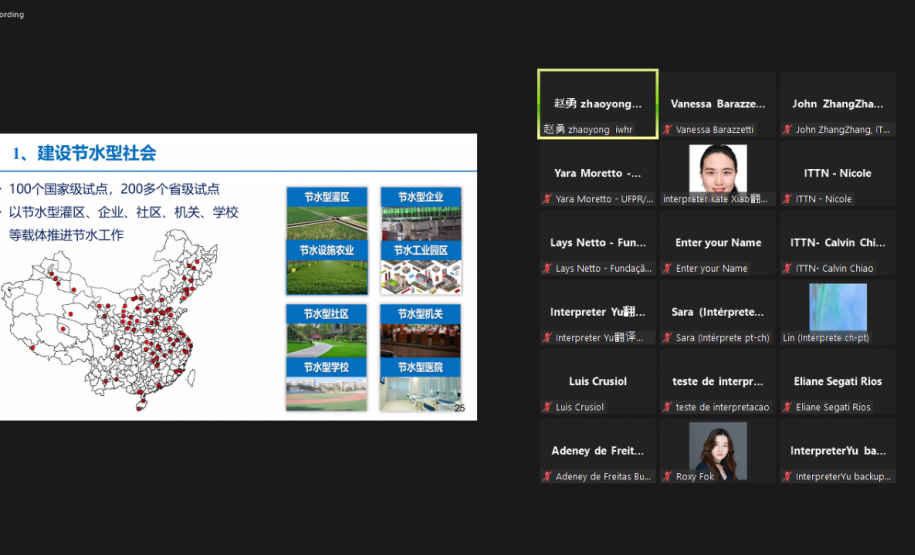This screenshot has width=915, height=555.
Task: Select the ITTN- Calvin Chiao participant tile
Action: pos(837,243)
